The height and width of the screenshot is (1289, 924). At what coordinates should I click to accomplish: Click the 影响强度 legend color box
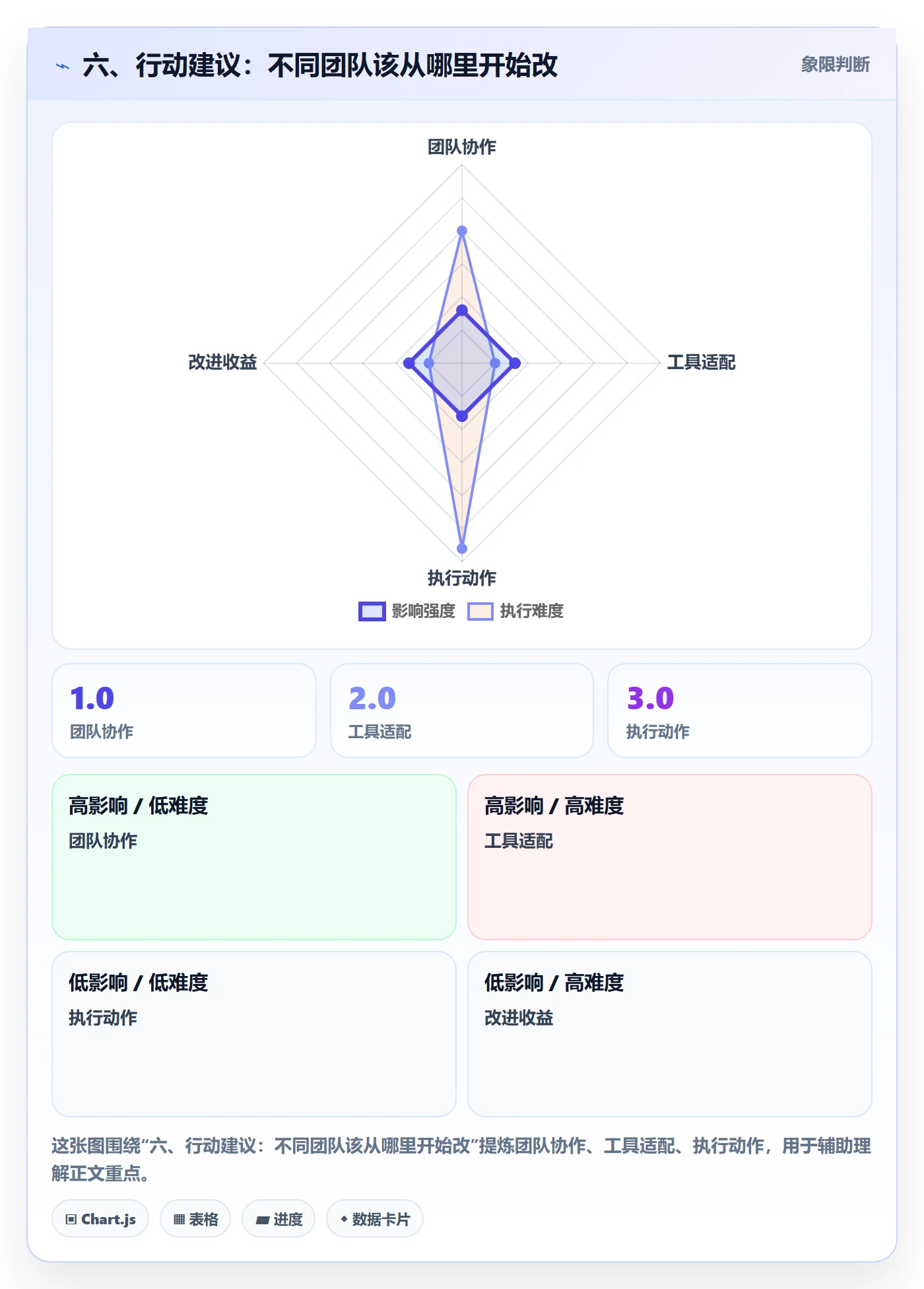click(x=372, y=611)
